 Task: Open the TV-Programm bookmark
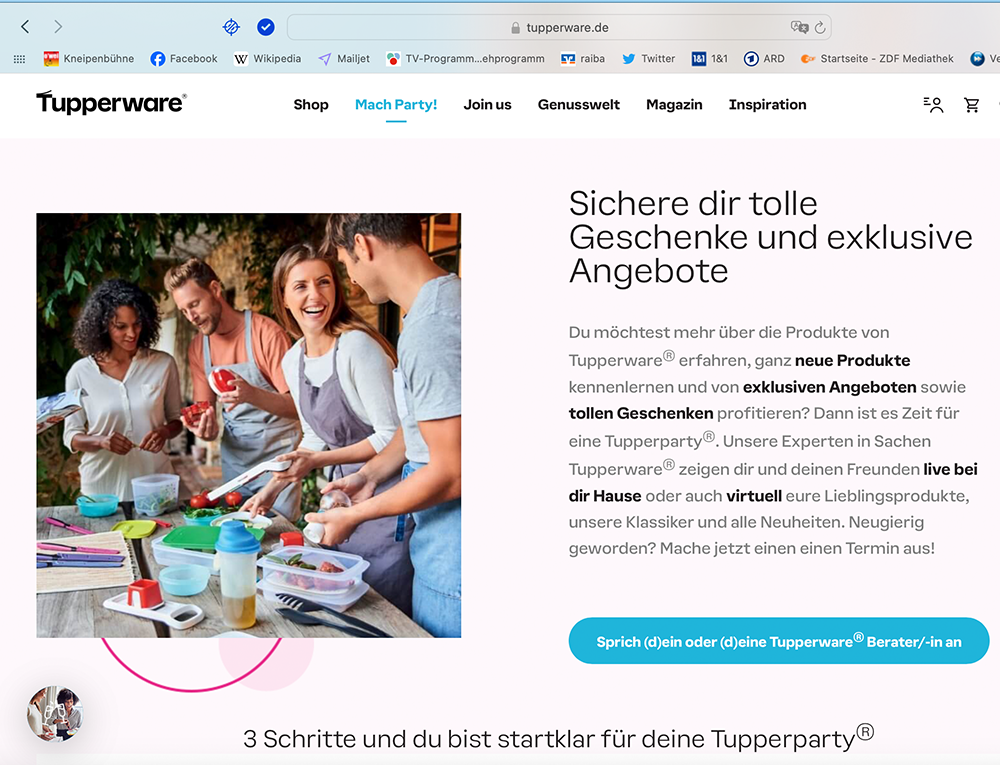coord(466,59)
